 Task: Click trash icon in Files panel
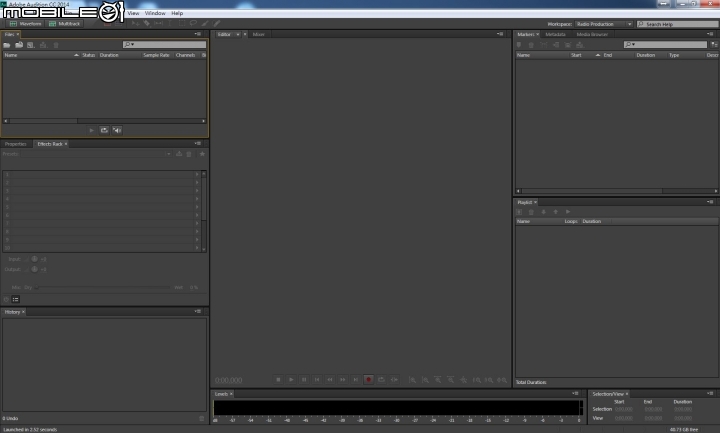point(56,45)
